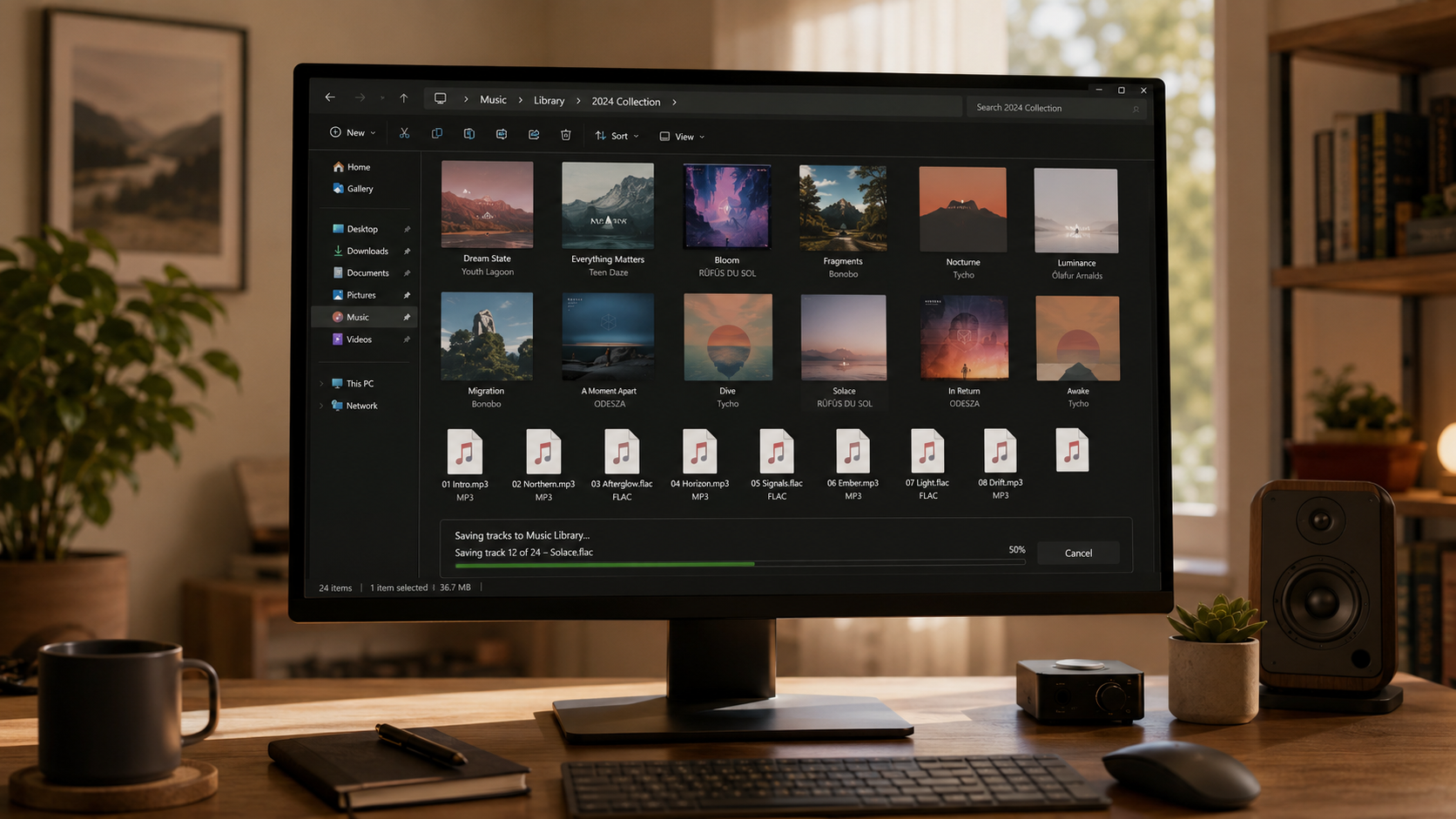Click the 1 item selected status text
The image size is (1456, 819).
click(399, 587)
